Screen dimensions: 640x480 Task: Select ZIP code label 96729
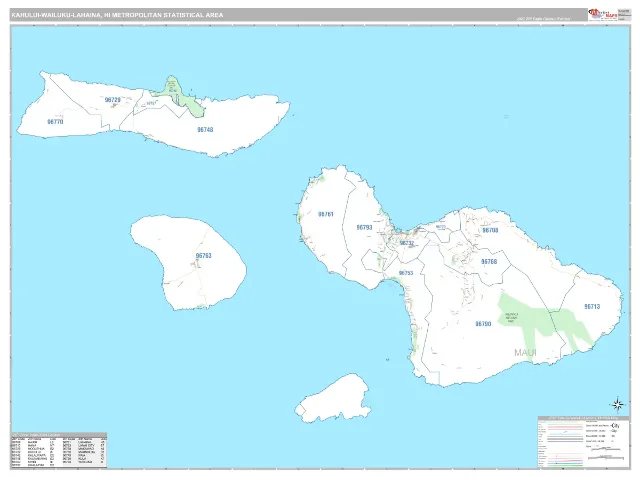click(x=113, y=100)
